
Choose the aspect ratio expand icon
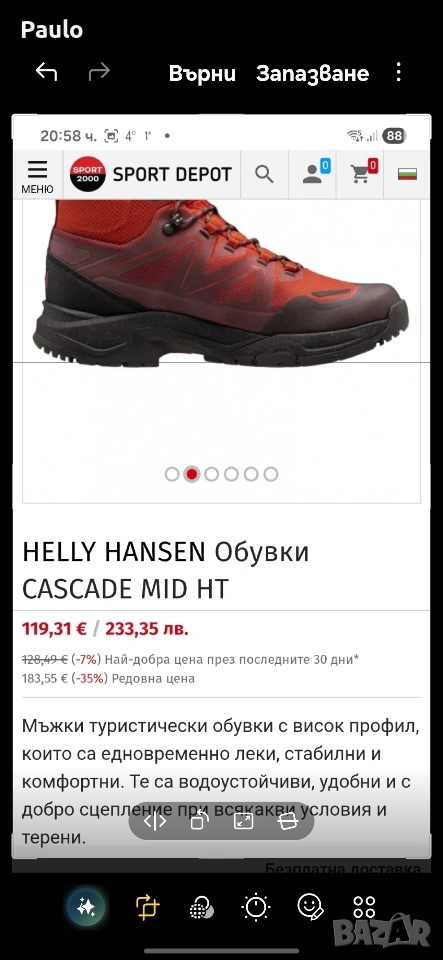(244, 821)
